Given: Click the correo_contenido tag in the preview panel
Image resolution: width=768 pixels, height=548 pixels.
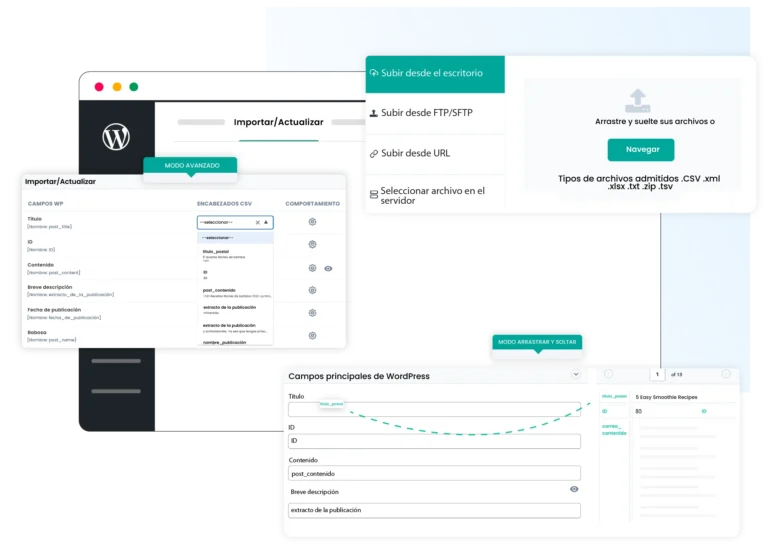Looking at the screenshot, I should (614, 430).
